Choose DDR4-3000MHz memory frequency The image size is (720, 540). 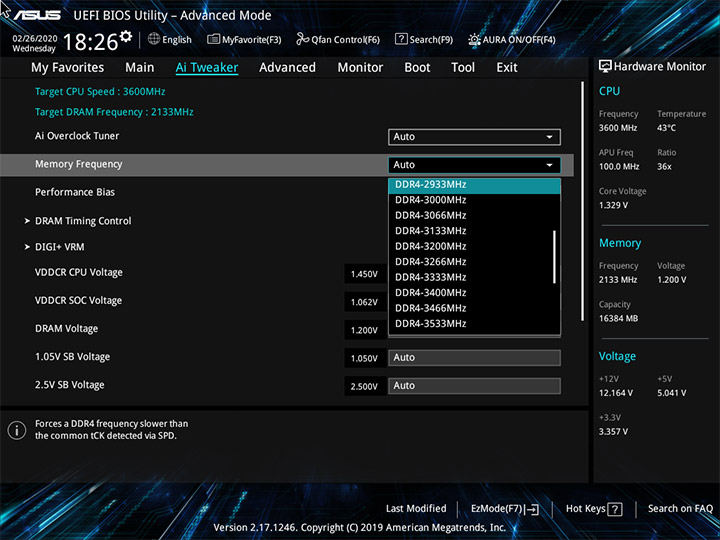tap(474, 200)
